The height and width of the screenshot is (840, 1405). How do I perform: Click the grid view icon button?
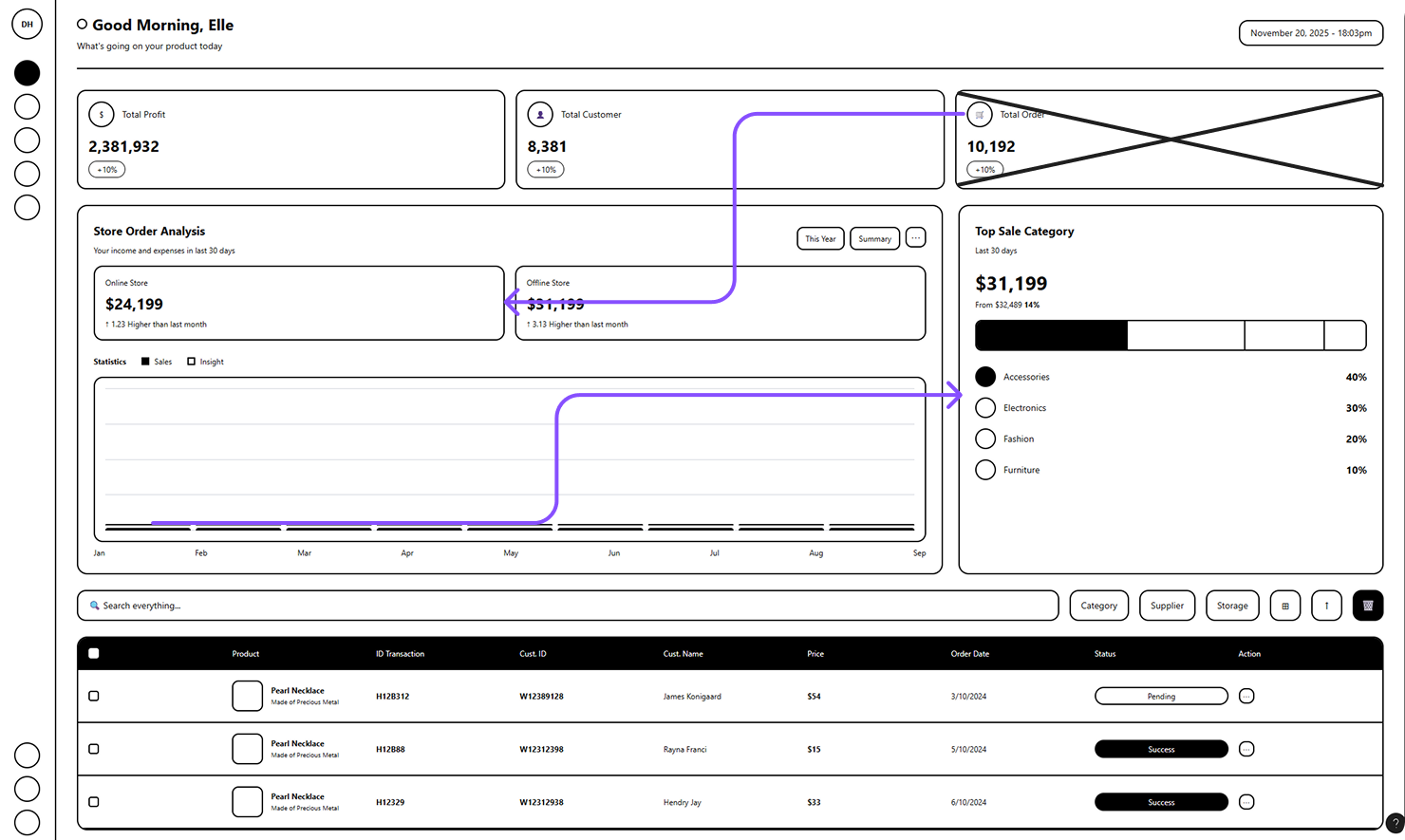click(1284, 606)
